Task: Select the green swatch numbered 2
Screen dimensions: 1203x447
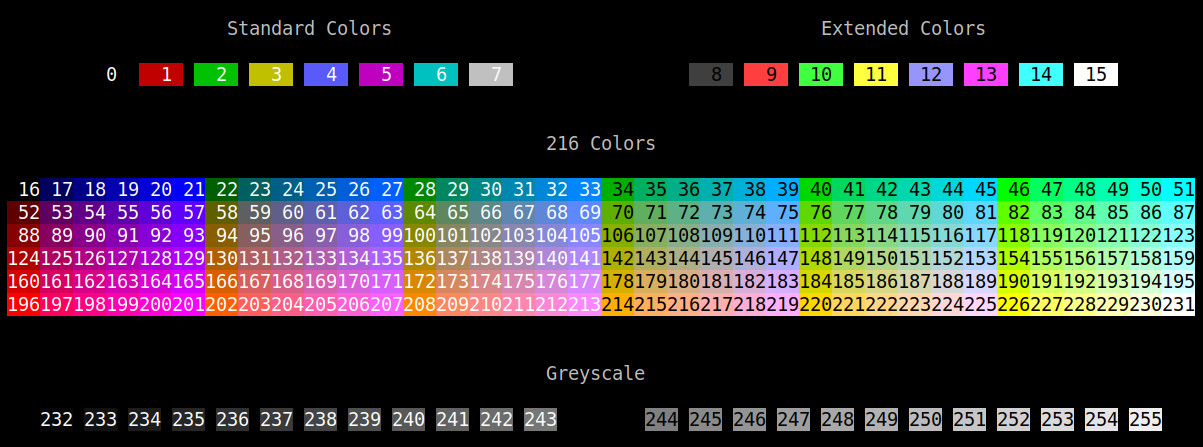Action: (x=216, y=74)
